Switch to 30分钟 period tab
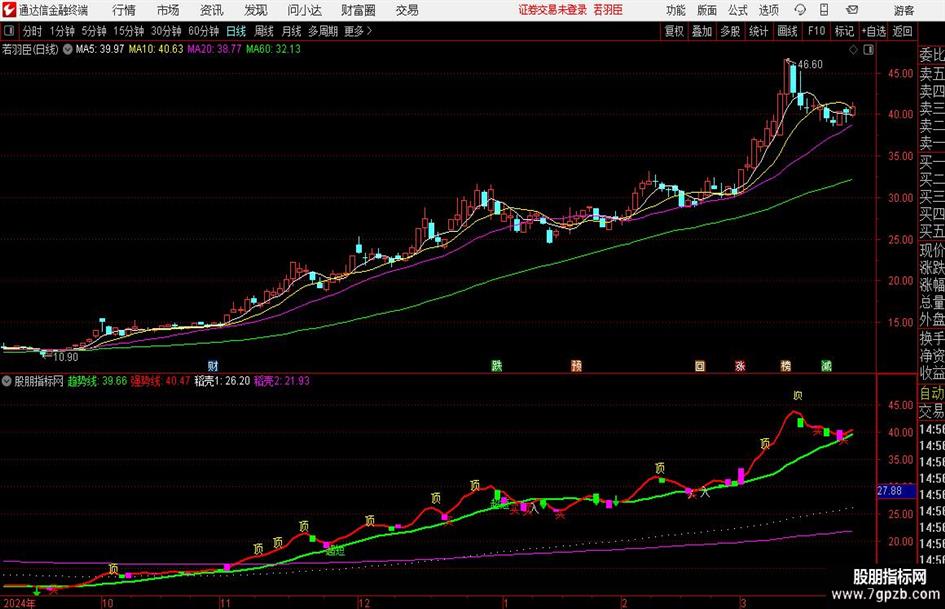The width and height of the screenshot is (945, 609). pos(166,31)
